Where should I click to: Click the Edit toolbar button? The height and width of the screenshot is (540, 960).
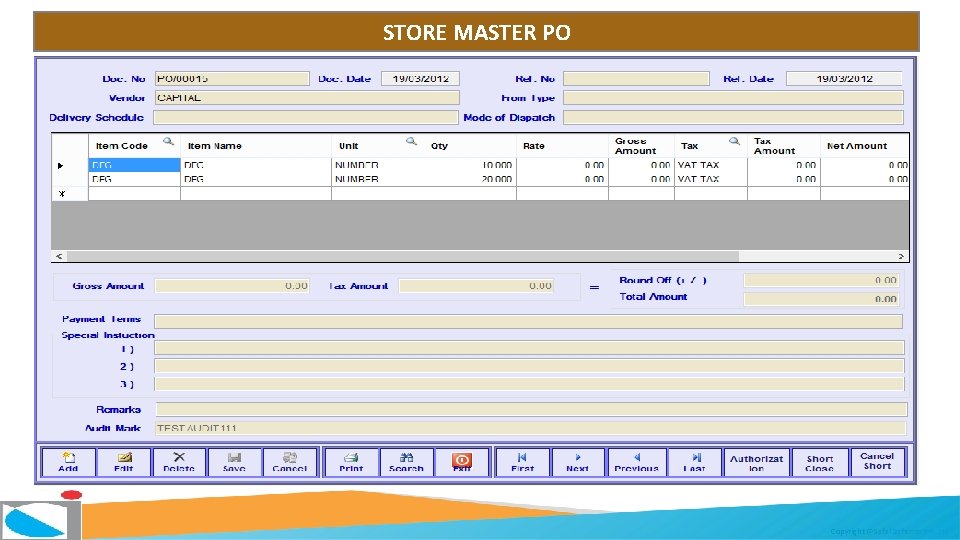(x=124, y=462)
